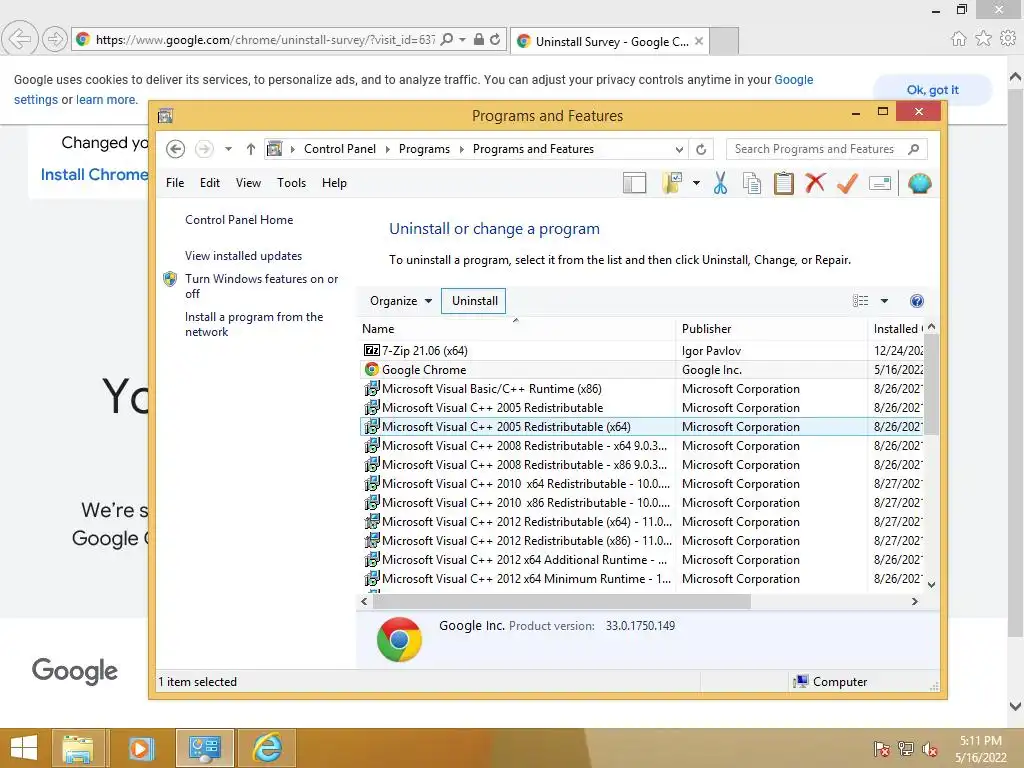Click the Uninstall button
The image size is (1024, 768).
click(x=474, y=301)
